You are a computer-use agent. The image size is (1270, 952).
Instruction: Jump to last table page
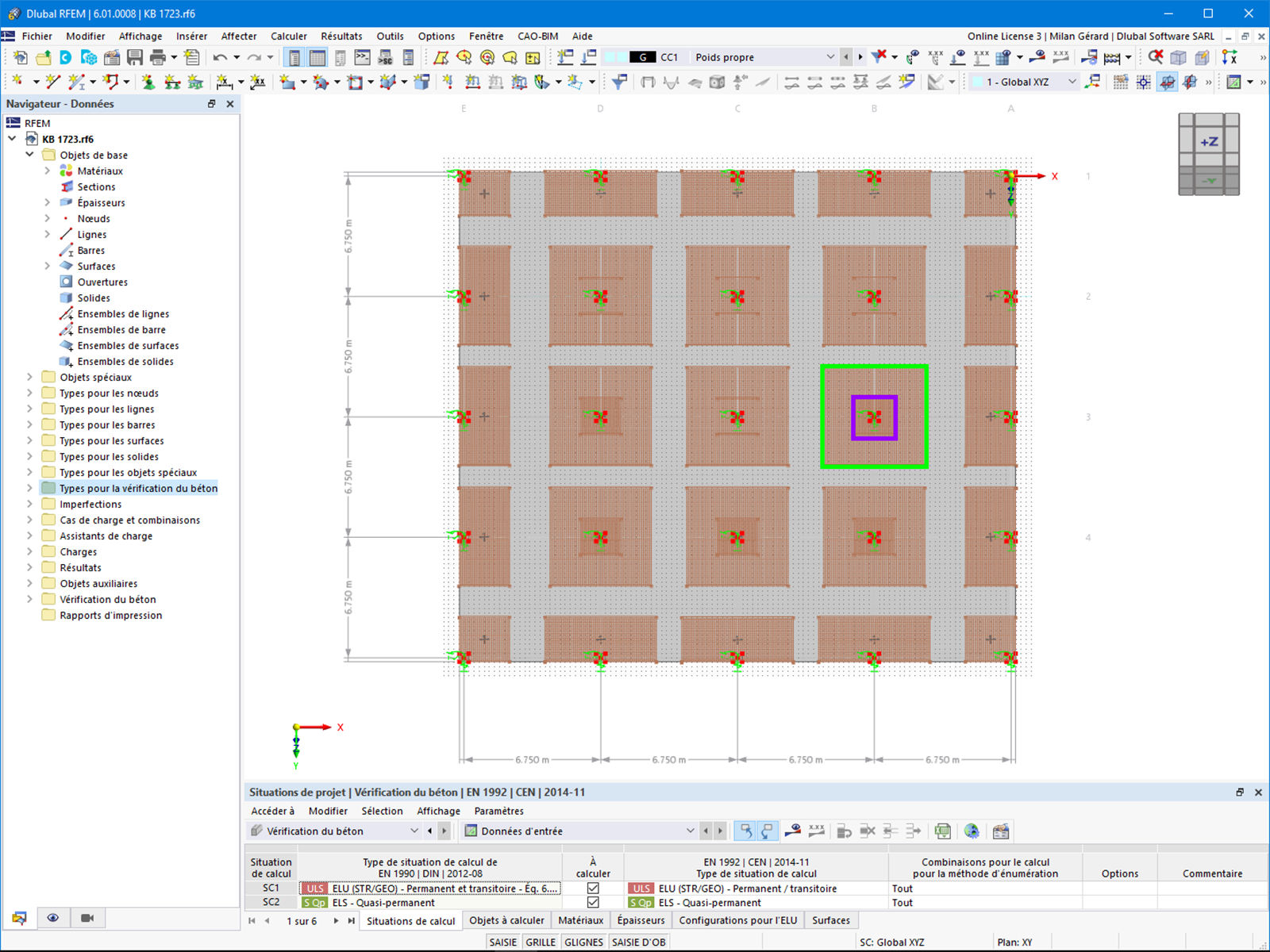tap(352, 921)
